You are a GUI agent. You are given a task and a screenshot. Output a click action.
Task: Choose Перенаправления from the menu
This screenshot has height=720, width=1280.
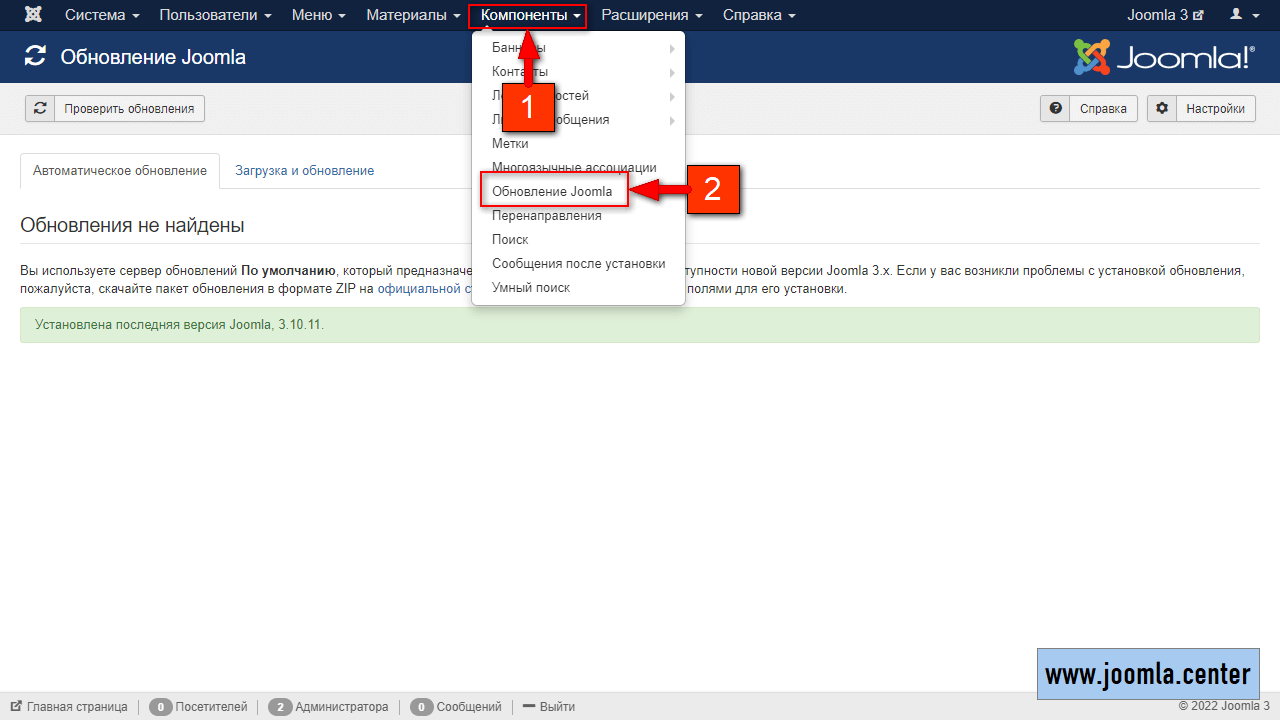click(x=546, y=215)
